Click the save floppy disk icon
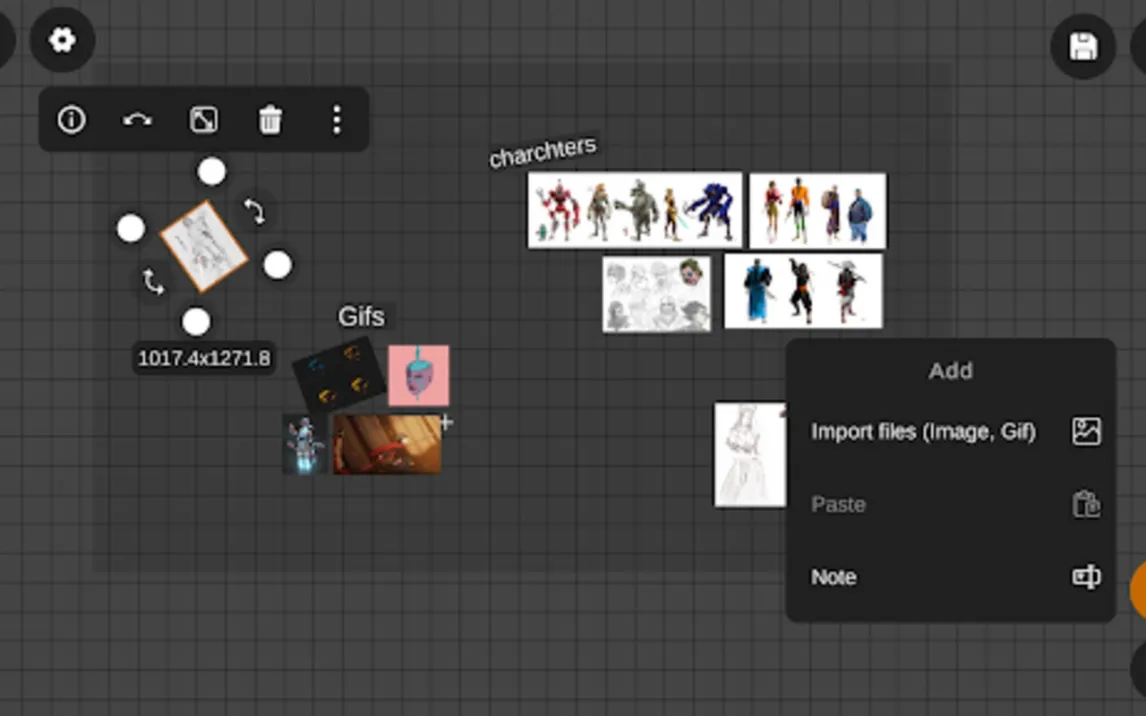Screen dimensions: 1146x716 1083,47
